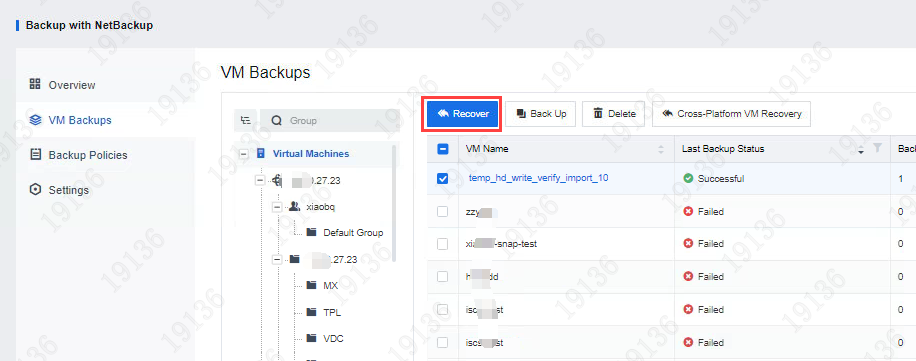Click the VDC folder icon
The image size is (916, 361).
[312, 338]
